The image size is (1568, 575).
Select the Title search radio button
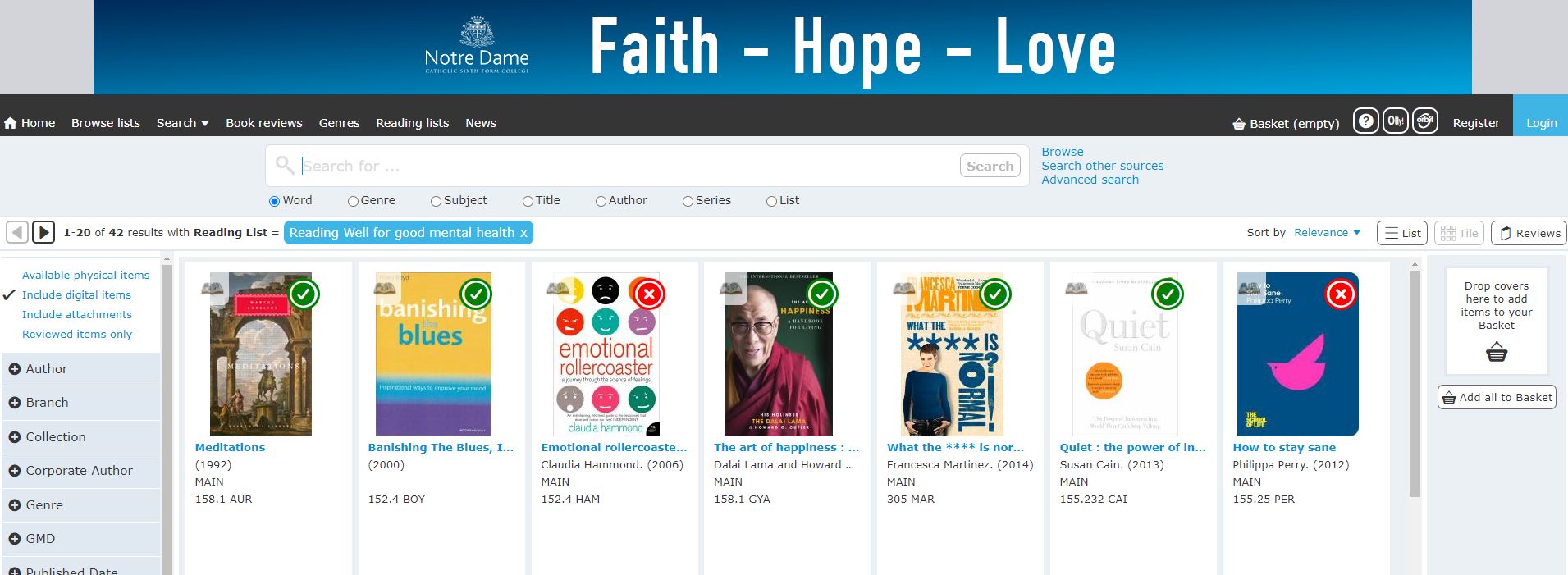[x=528, y=201]
